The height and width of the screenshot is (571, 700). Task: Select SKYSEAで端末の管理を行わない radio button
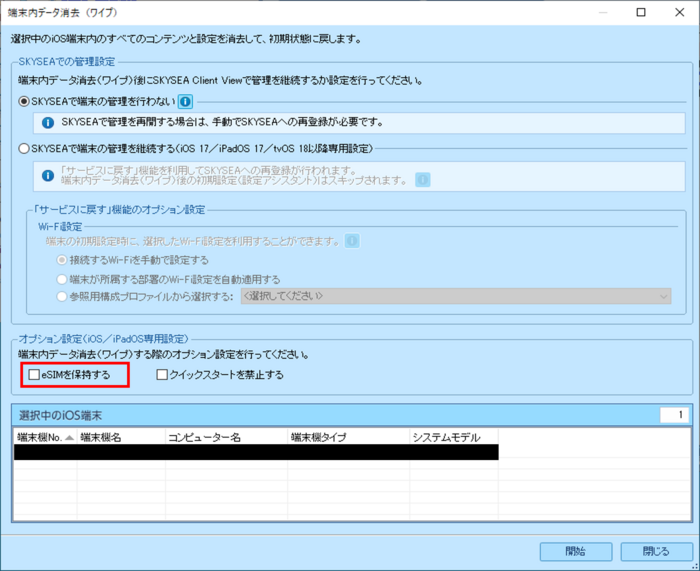click(x=24, y=102)
